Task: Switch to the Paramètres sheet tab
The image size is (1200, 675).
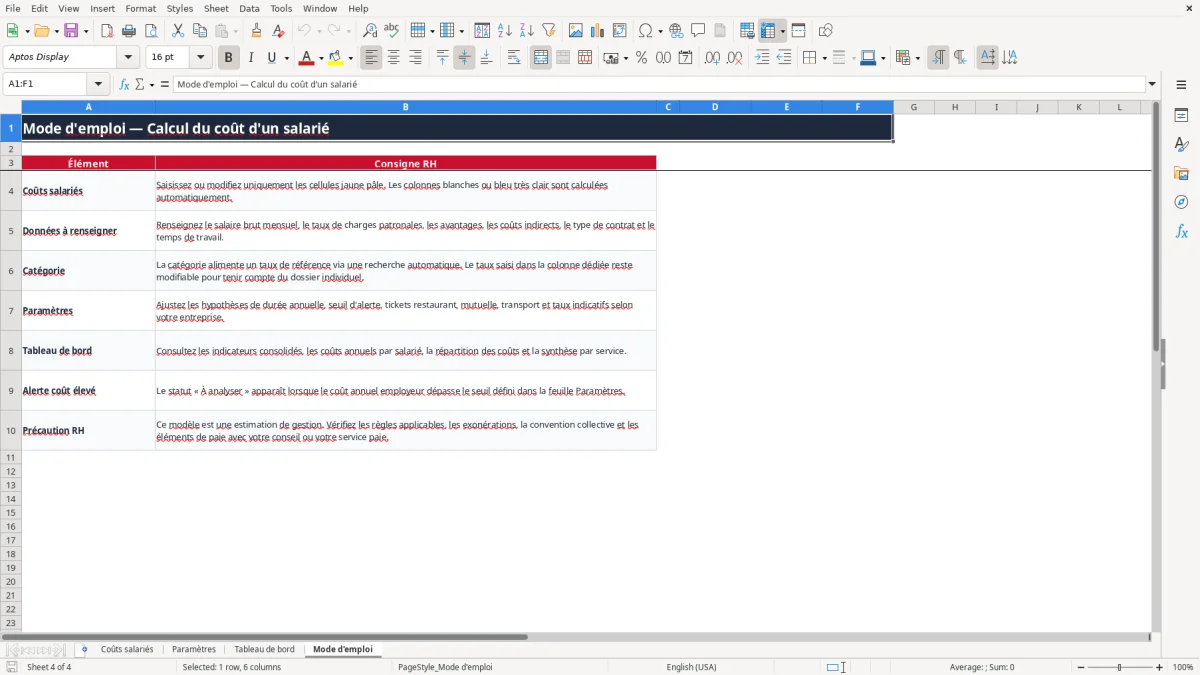Action: pos(194,649)
